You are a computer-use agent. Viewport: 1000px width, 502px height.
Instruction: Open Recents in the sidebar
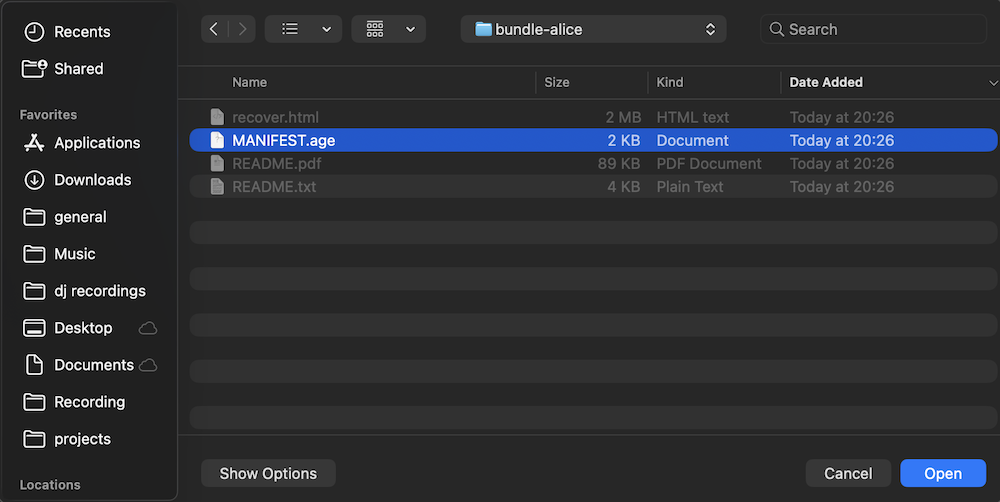click(66, 31)
